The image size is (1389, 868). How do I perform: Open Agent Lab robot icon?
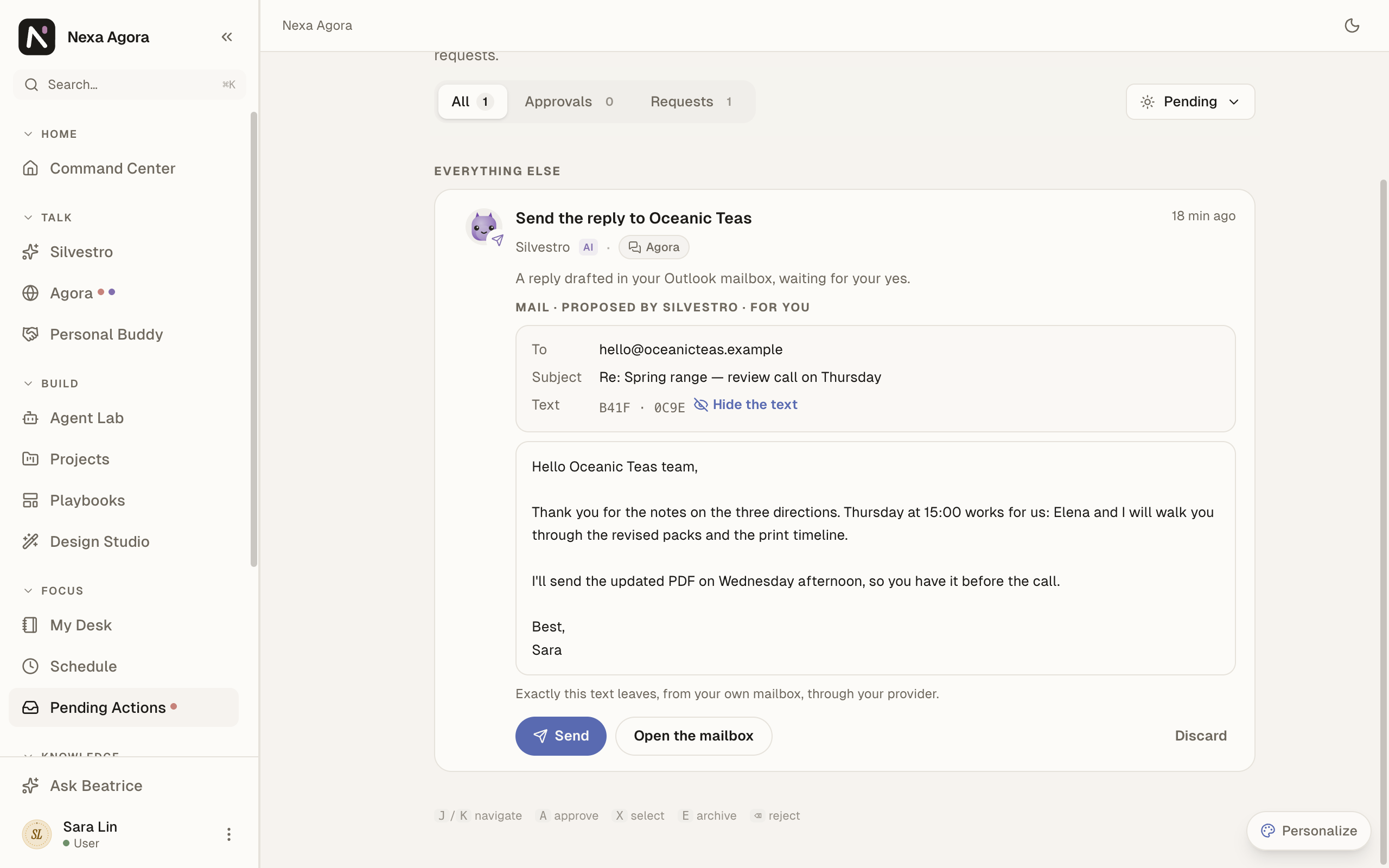[30, 418]
